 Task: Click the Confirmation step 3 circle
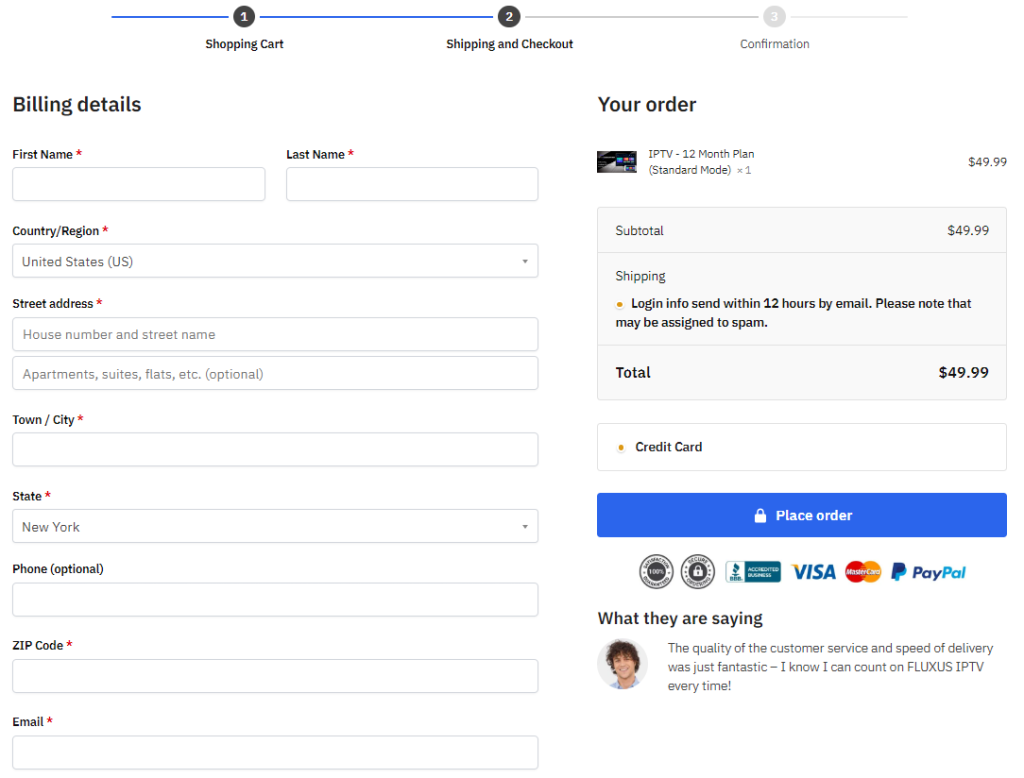point(774,17)
